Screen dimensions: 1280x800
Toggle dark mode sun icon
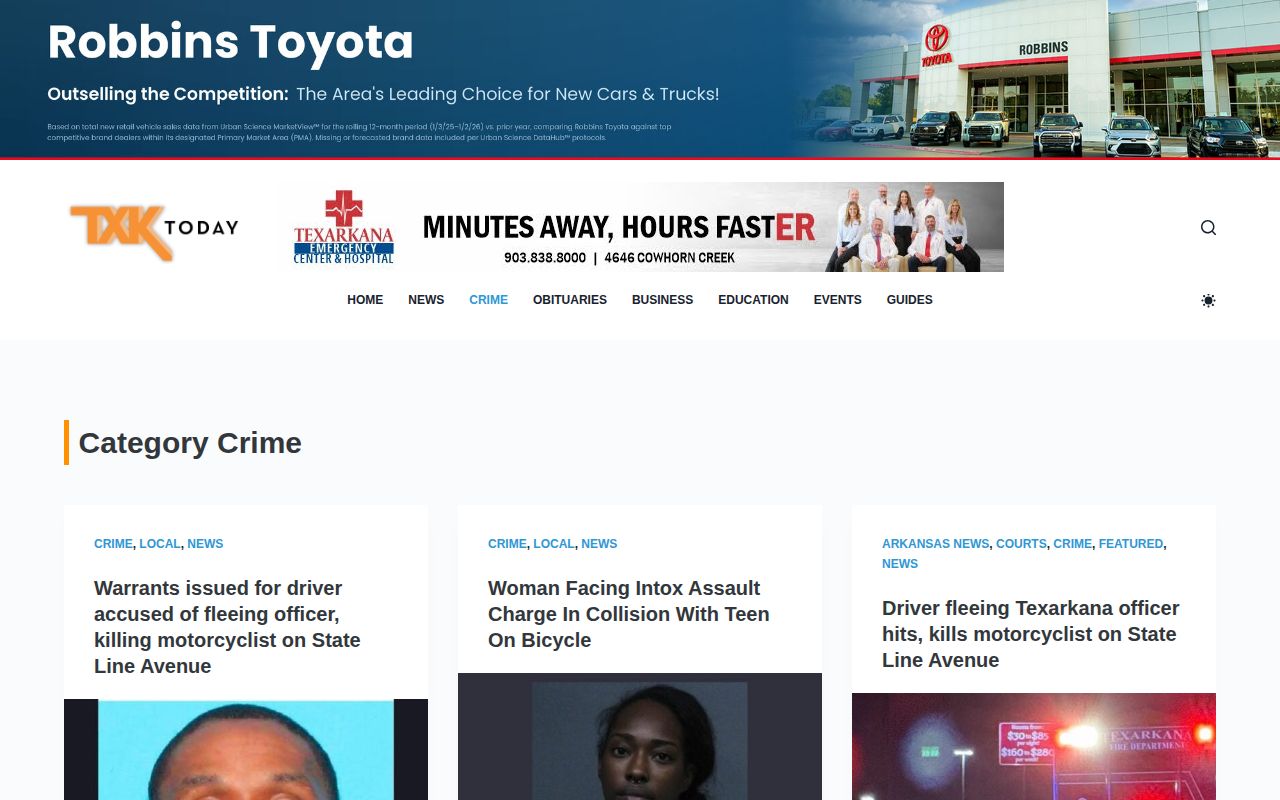point(1208,300)
